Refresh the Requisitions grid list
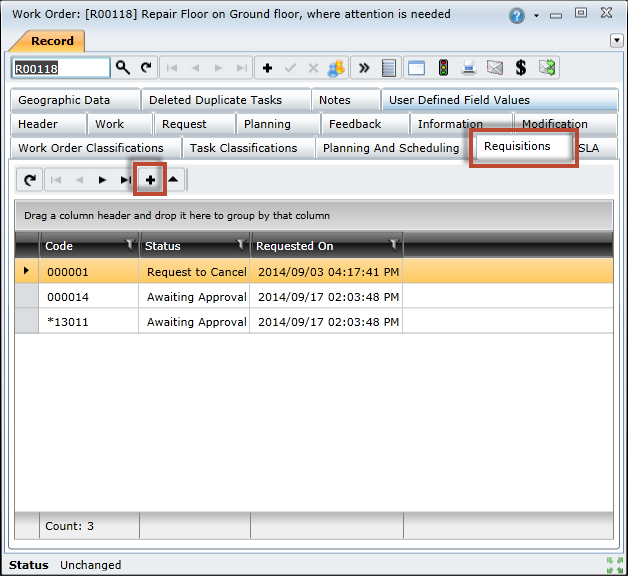 tap(30, 180)
